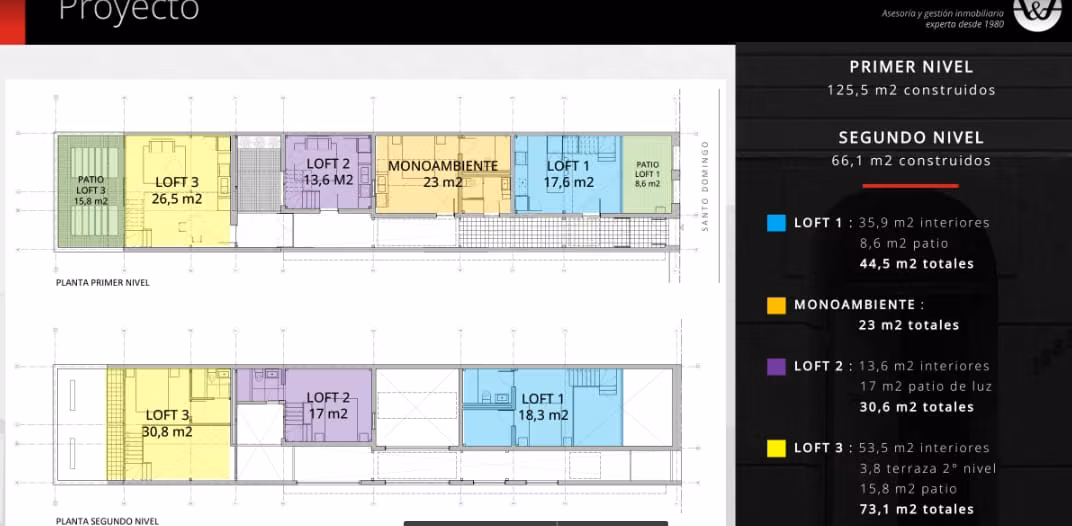
Task: Click the 73,1 m2 totales text
Action: [916, 510]
